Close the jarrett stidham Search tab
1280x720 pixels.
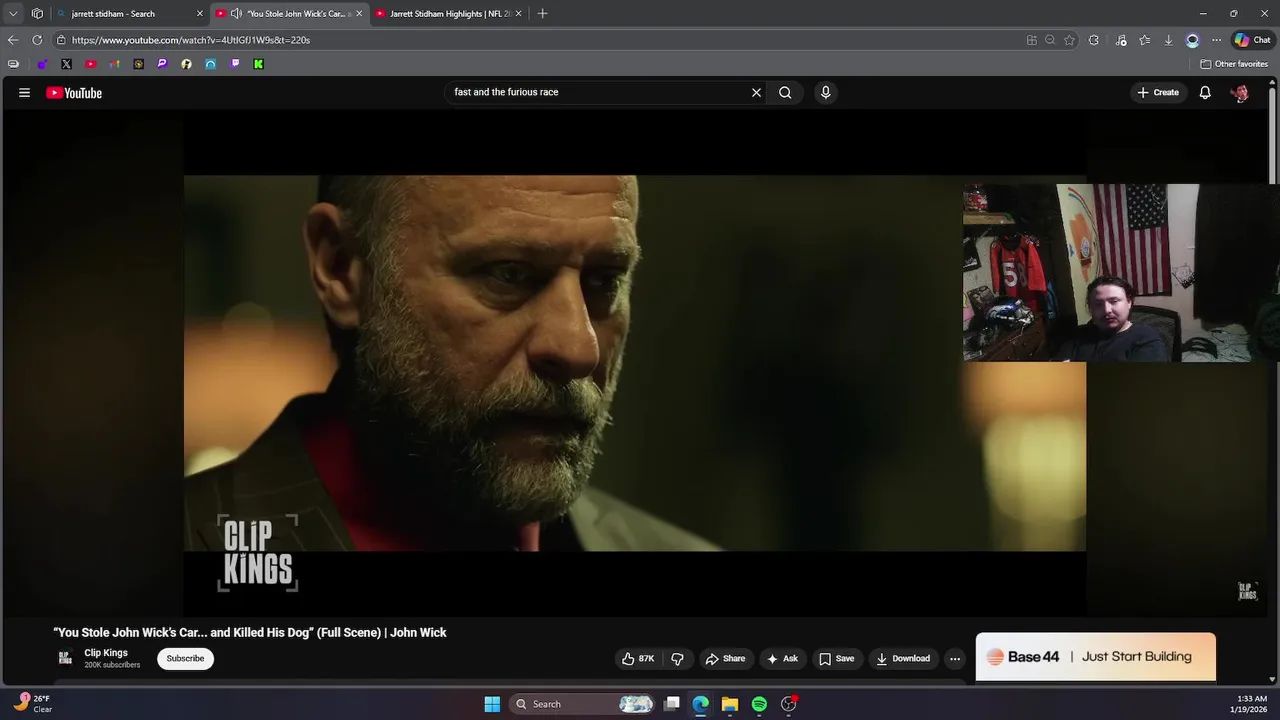click(199, 14)
